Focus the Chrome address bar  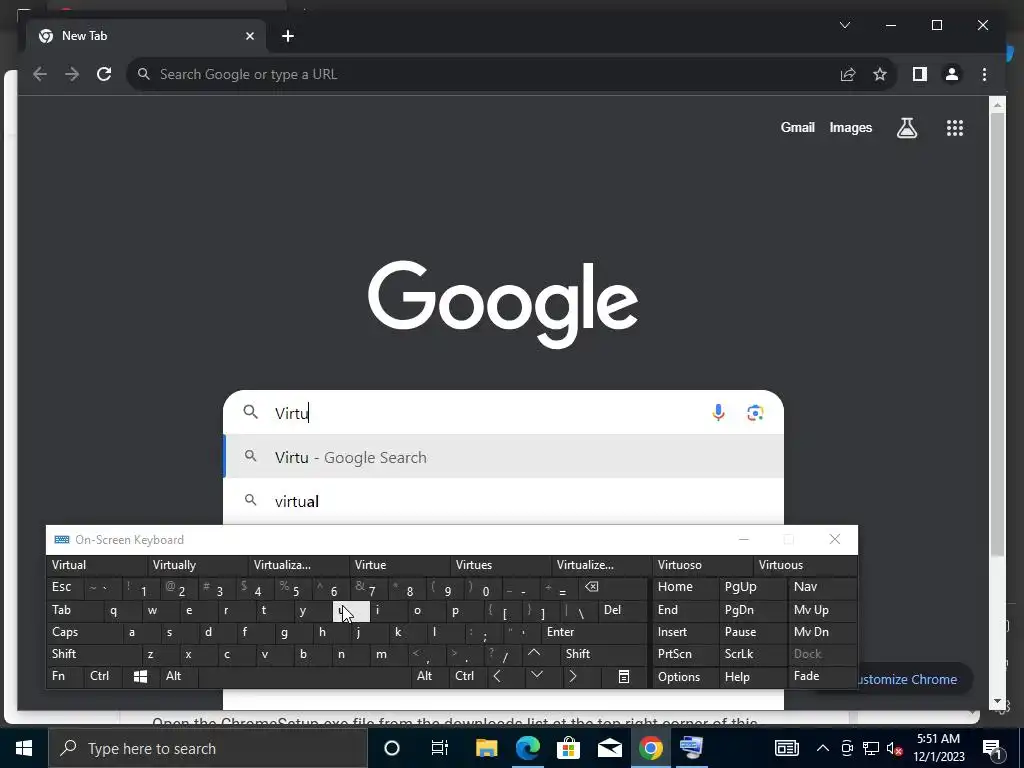click(x=483, y=74)
